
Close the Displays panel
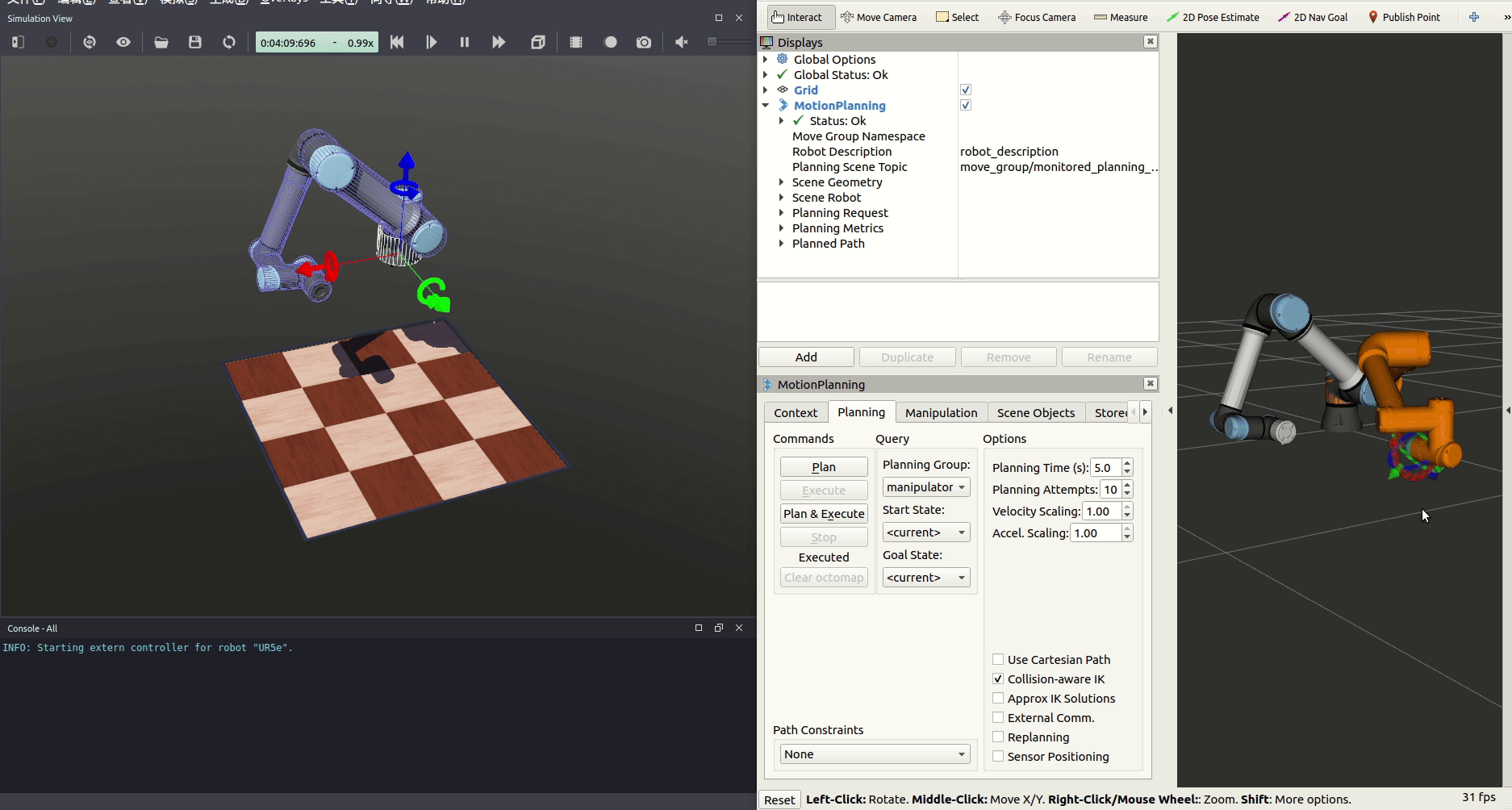1151,41
